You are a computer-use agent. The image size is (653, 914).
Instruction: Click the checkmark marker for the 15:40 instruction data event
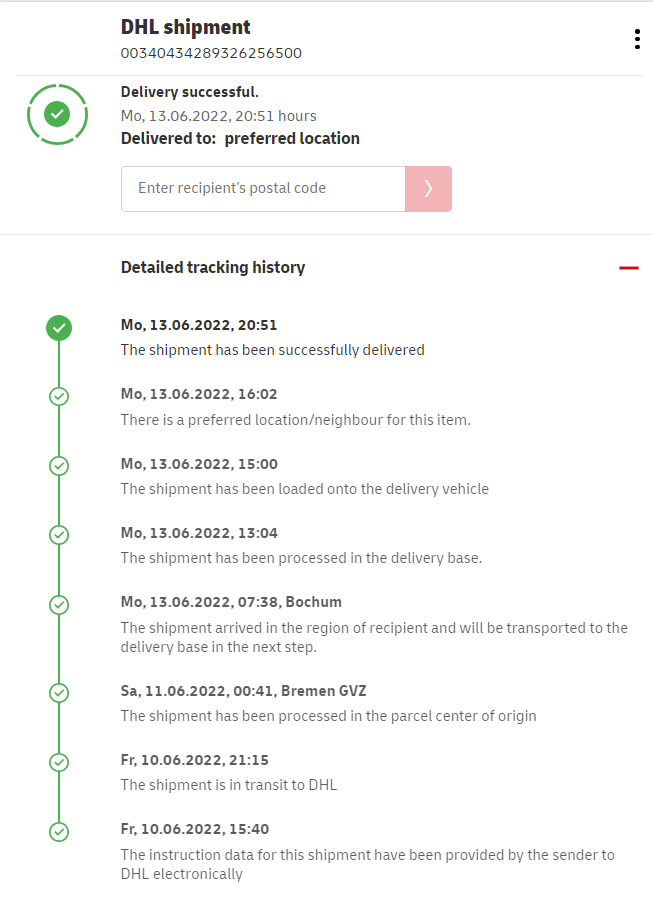59,831
